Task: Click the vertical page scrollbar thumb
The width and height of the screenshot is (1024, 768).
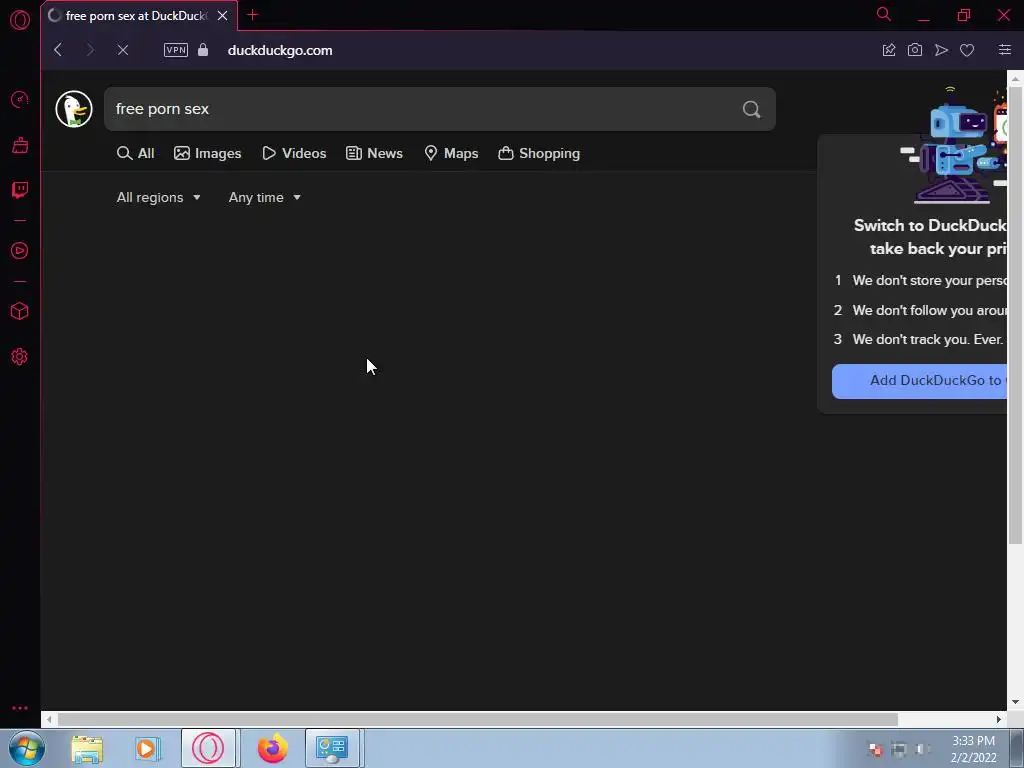Action: pos(1015,313)
